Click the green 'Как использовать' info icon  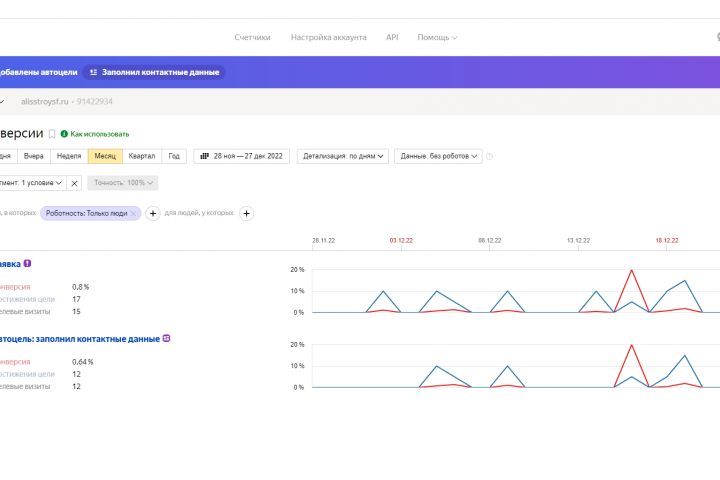click(x=64, y=133)
